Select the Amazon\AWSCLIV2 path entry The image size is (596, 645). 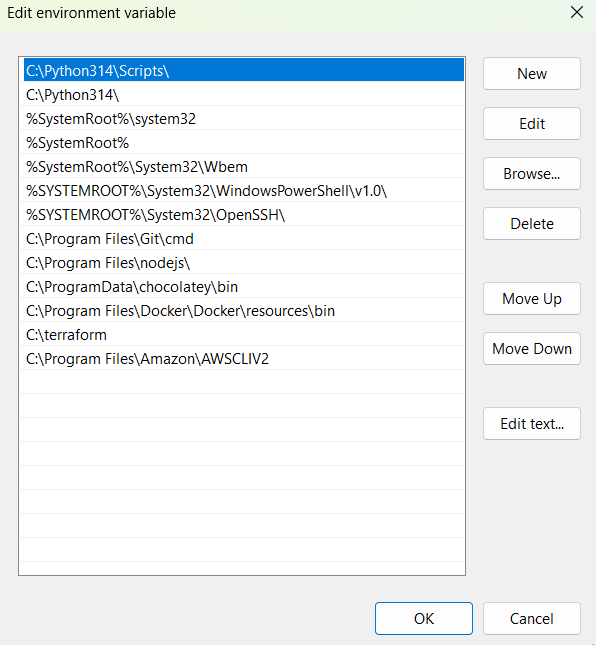coord(242,358)
